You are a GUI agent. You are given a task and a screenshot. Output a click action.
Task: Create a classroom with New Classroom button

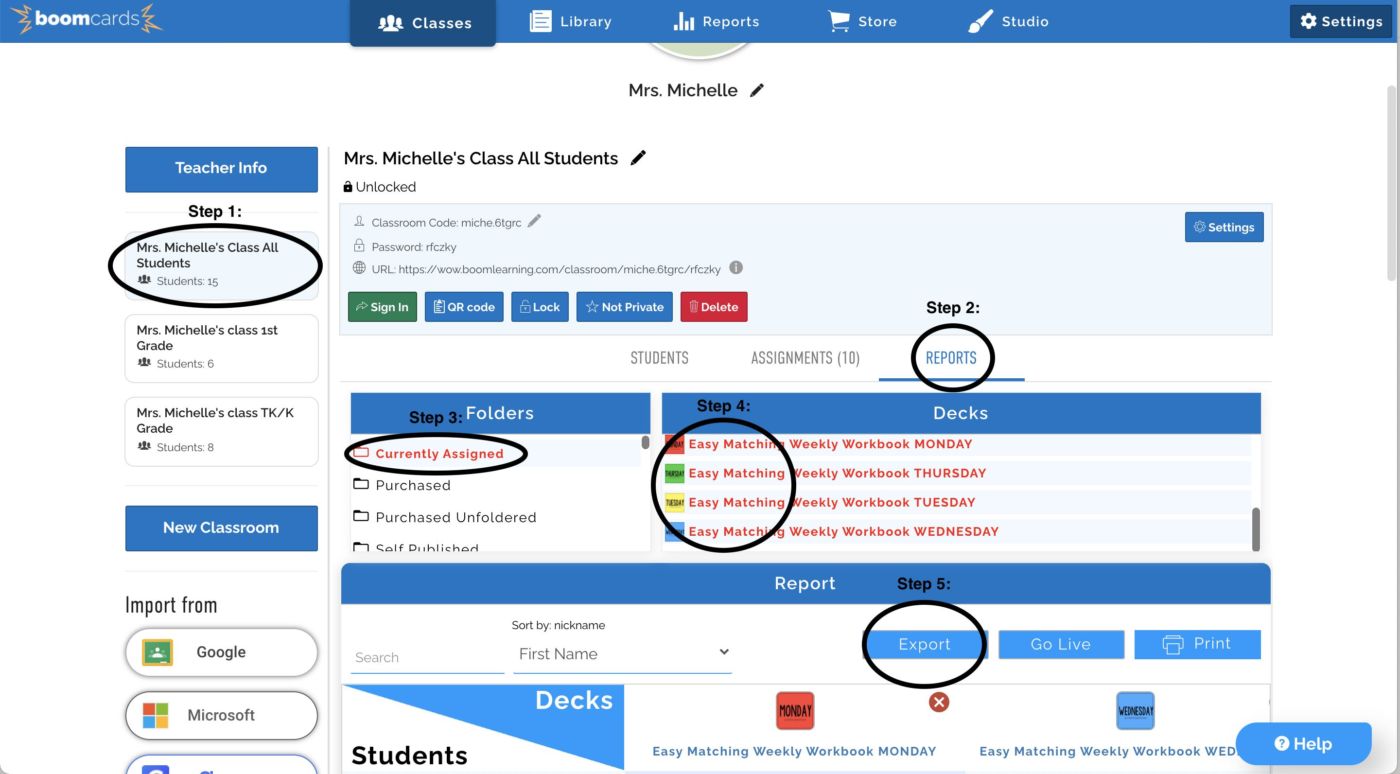[x=221, y=528]
